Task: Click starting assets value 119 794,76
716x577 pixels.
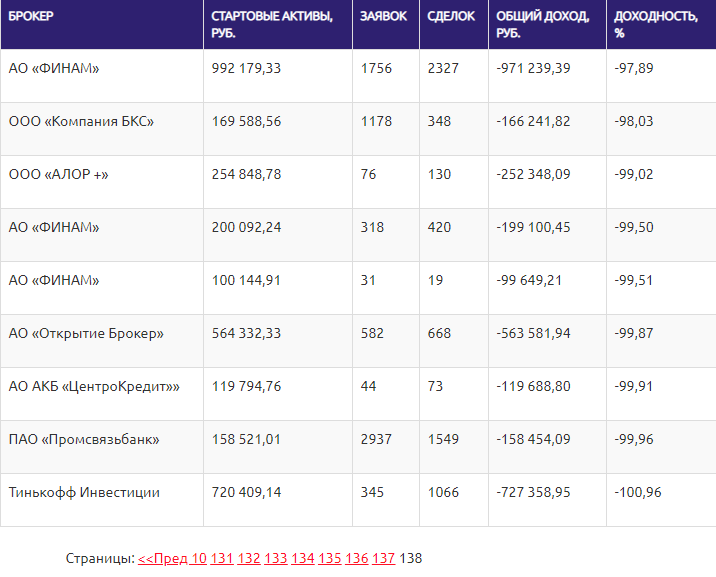Action: [246, 386]
